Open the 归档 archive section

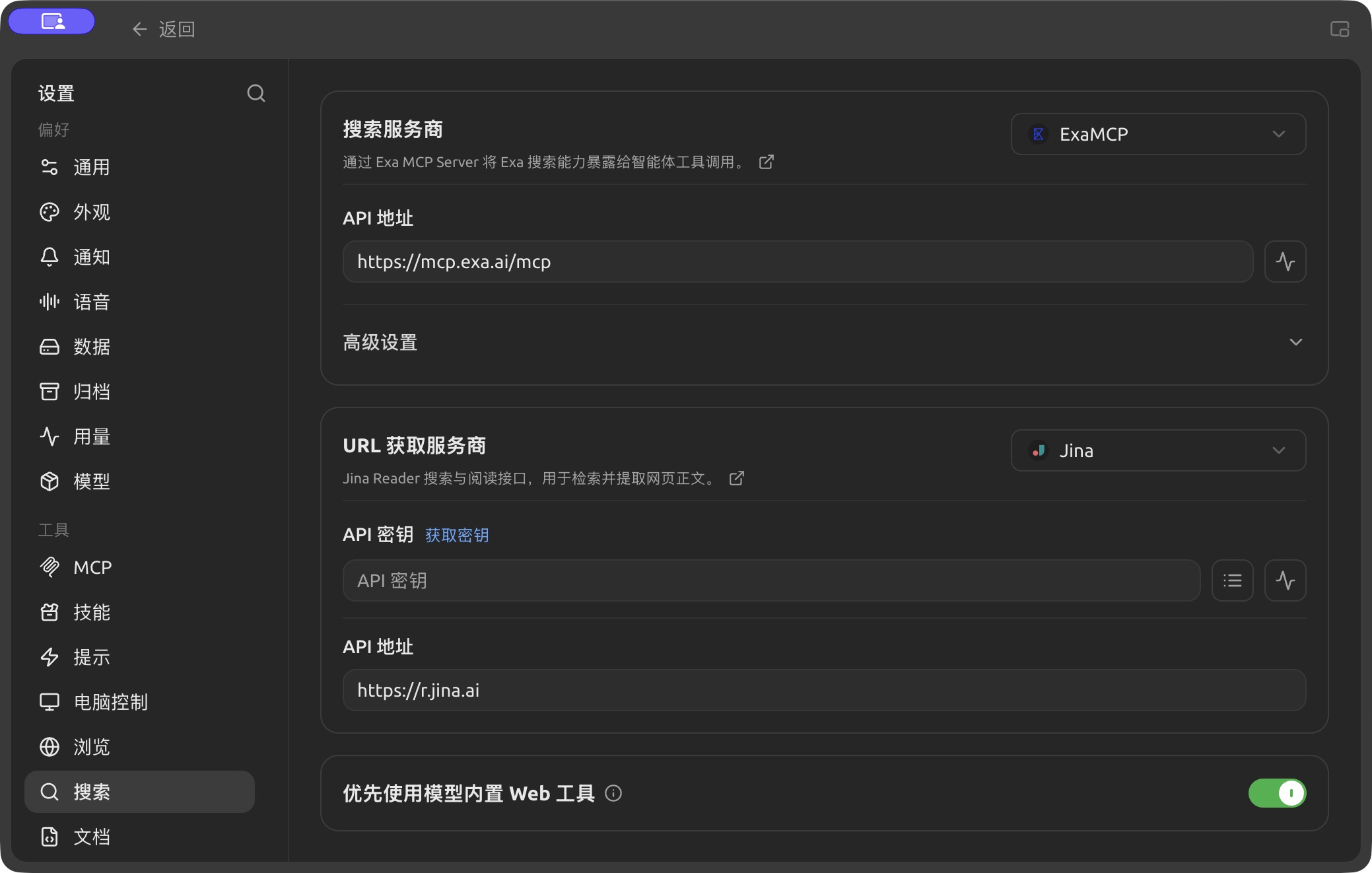[x=139, y=392]
